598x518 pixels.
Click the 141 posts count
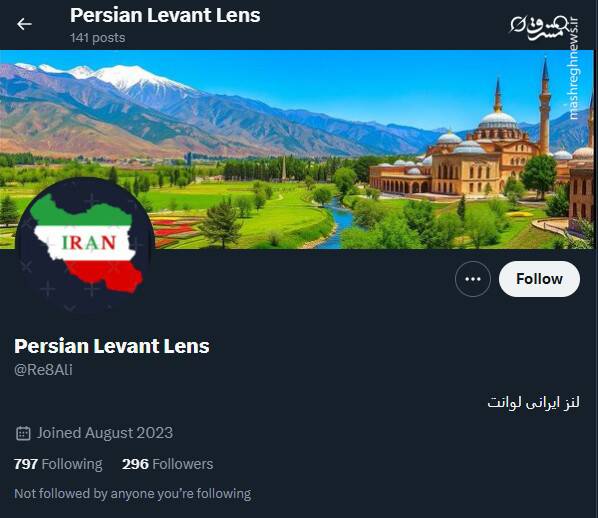(x=98, y=38)
